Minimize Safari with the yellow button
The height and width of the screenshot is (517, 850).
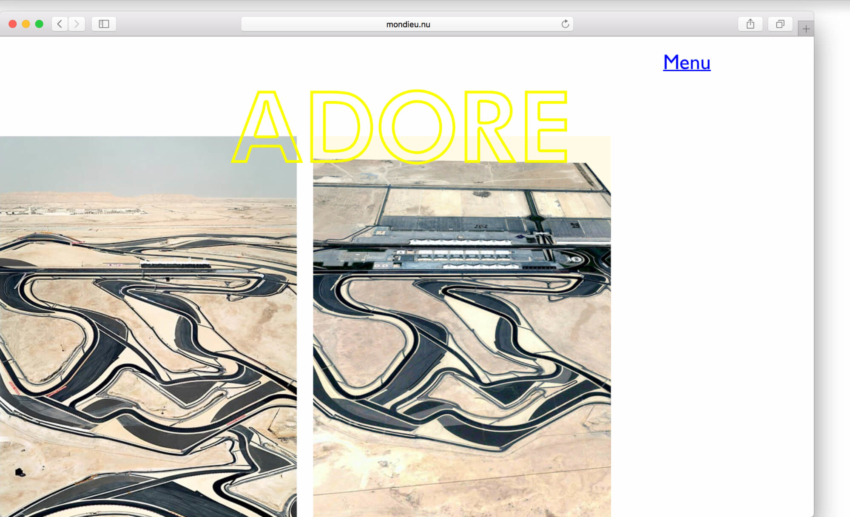(25, 24)
